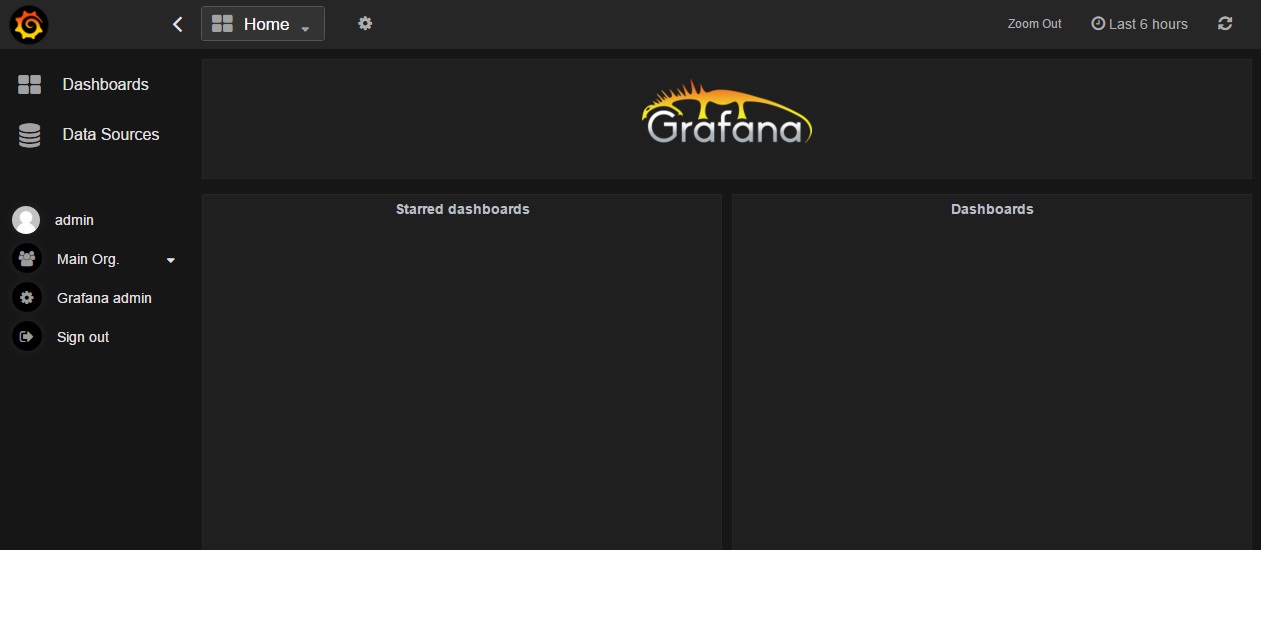
Task: Click the refresh dashboard icon
Action: tap(1225, 23)
